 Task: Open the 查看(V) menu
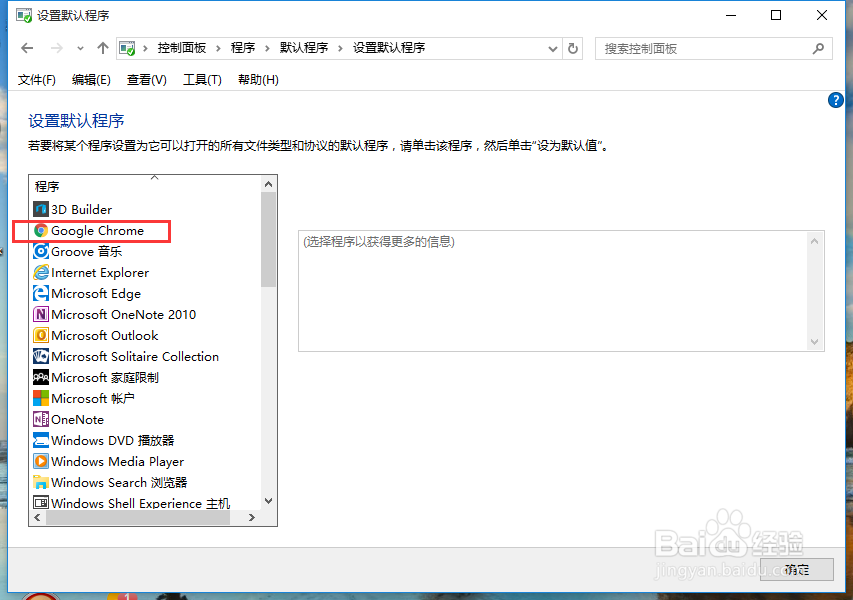(146, 80)
